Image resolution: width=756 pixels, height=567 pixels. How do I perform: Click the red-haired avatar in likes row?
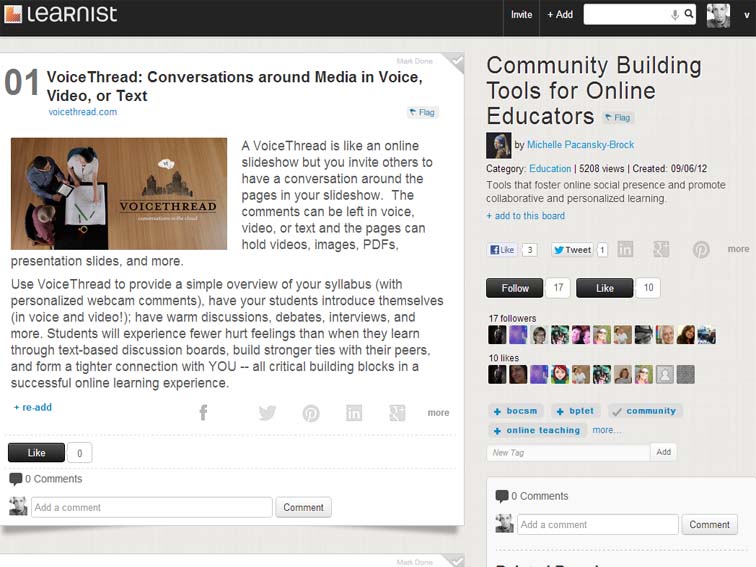click(x=560, y=374)
